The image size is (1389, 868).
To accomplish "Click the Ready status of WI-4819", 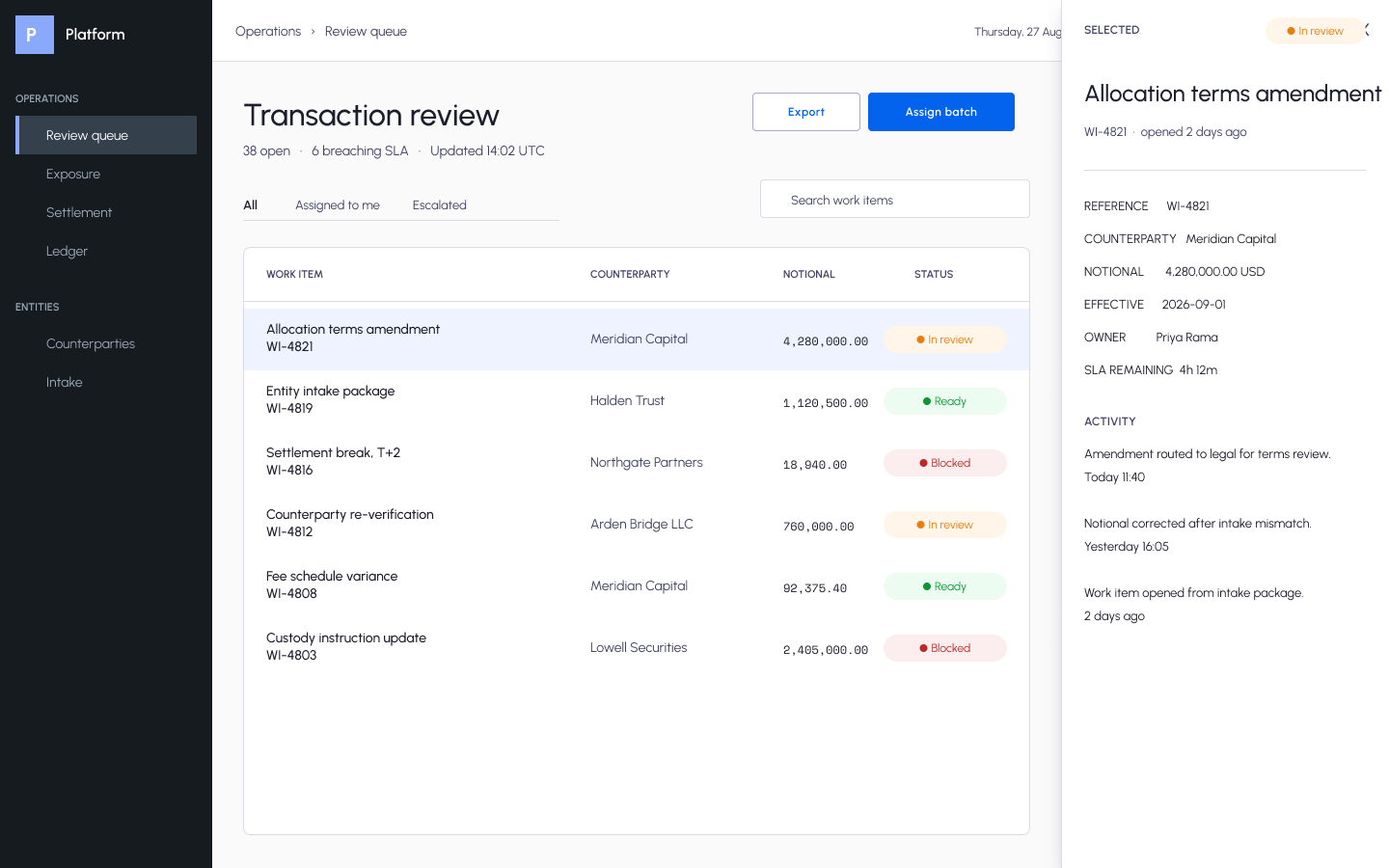I will pos(945,401).
